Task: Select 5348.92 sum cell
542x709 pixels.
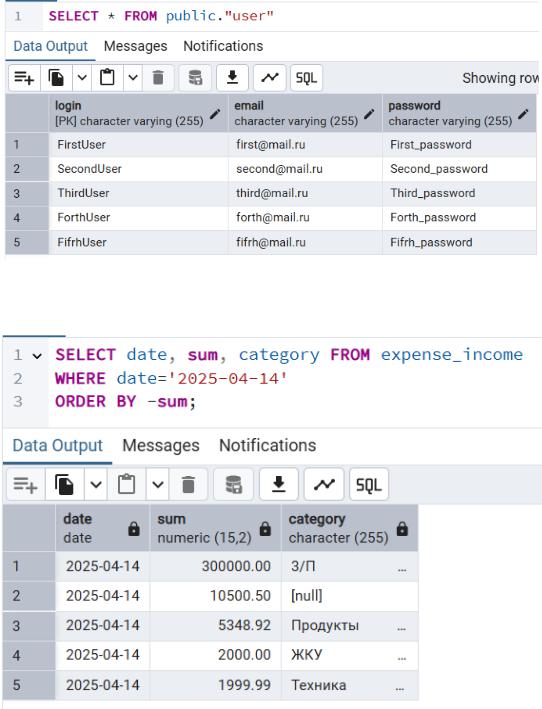Action: click(215, 625)
